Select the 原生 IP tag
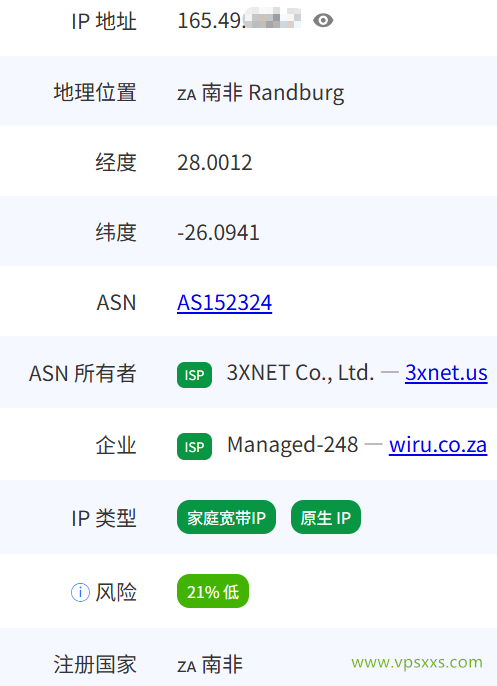 click(326, 518)
